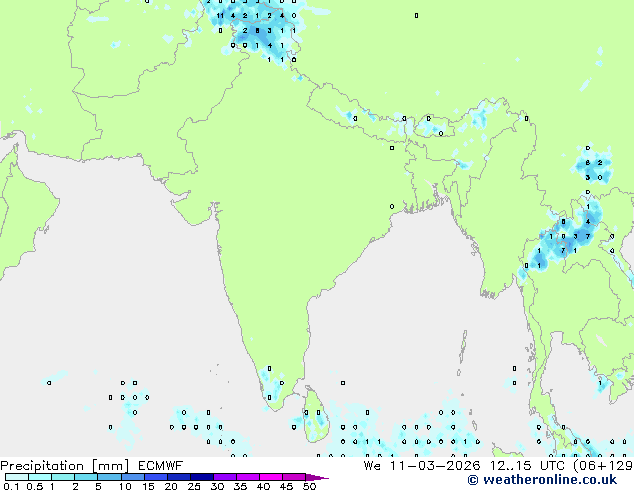Click the 'We 11-03-2026' date text
This screenshot has width=634, height=490.
pos(422,466)
